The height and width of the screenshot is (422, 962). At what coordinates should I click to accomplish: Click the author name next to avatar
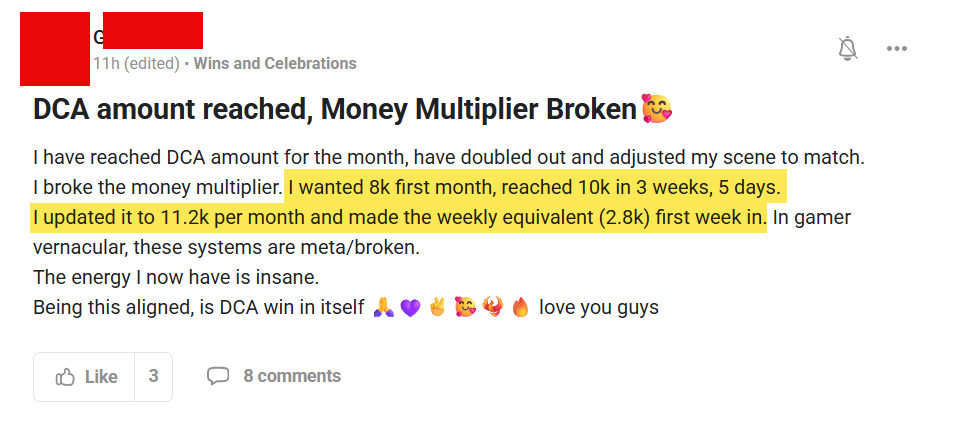coord(148,34)
